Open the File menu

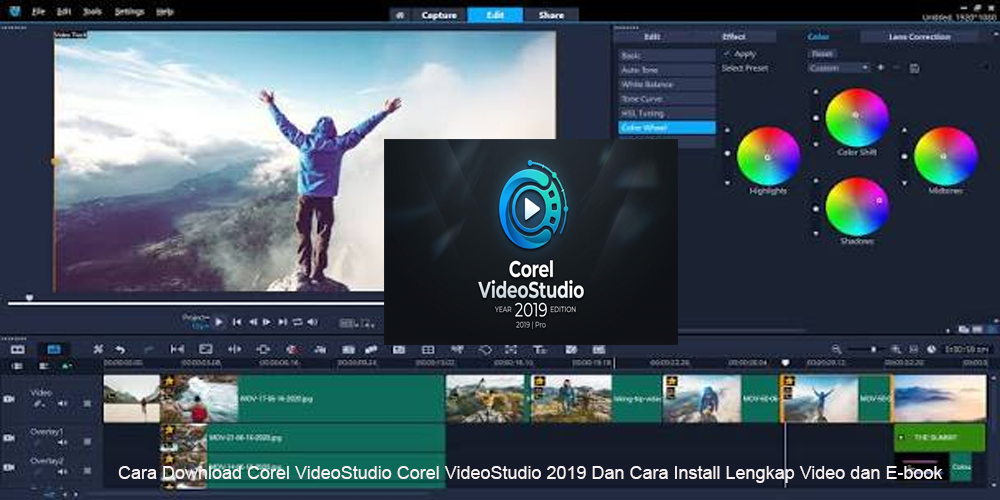tap(38, 11)
